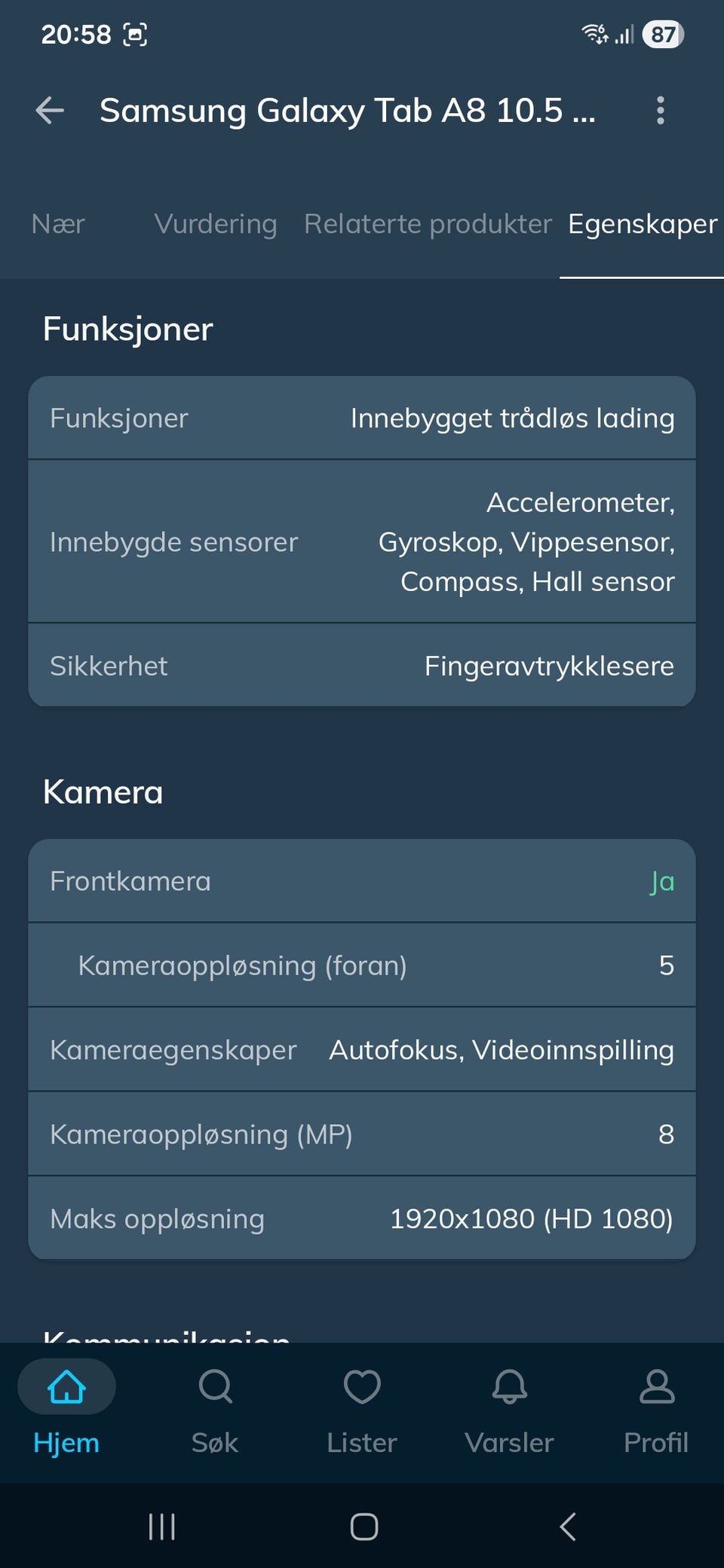The height and width of the screenshot is (1568, 724).
Task: Tap the Maks oppløsning row
Action: pos(362,1218)
